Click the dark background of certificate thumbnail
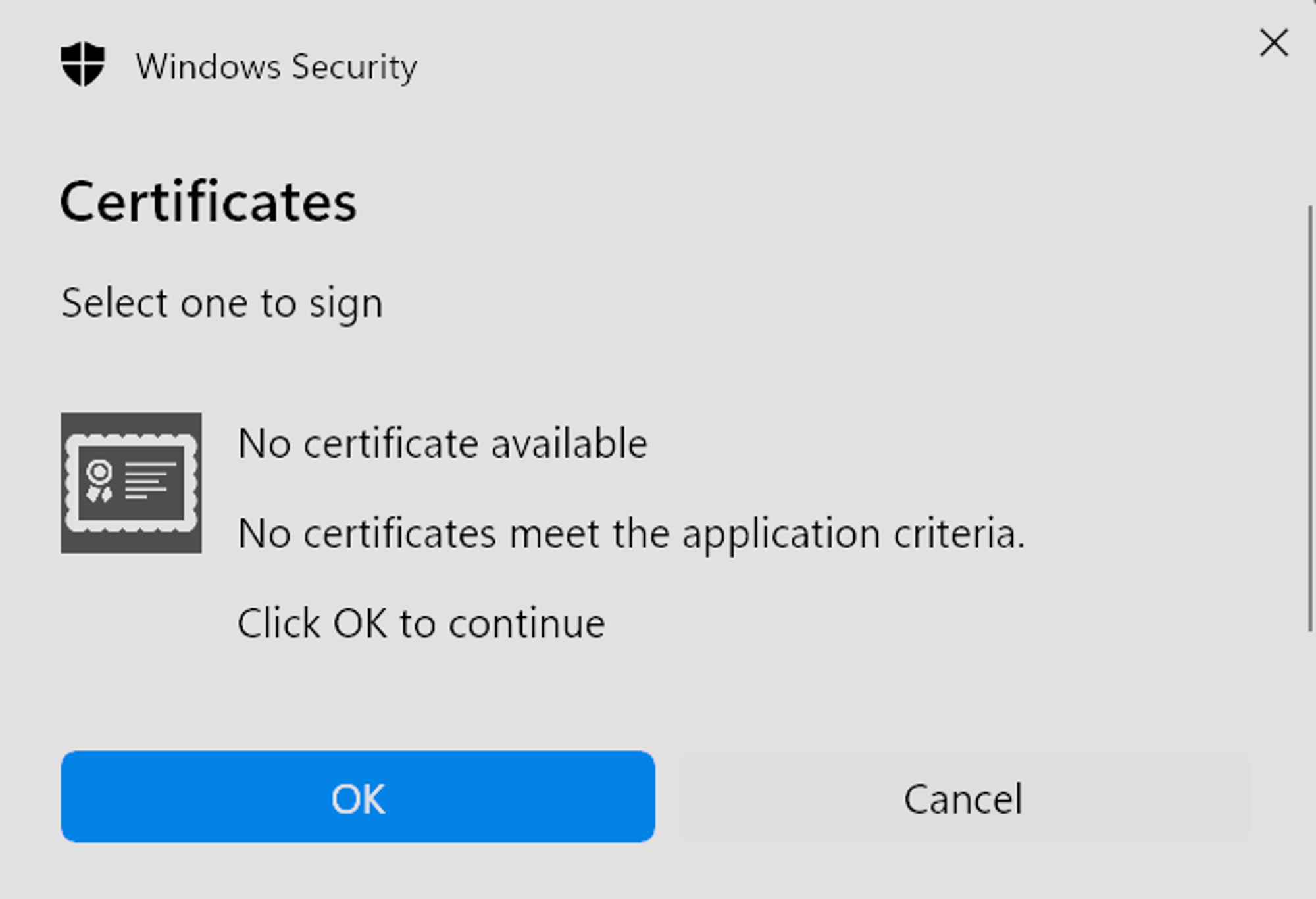The height and width of the screenshot is (899, 1316). 132,543
